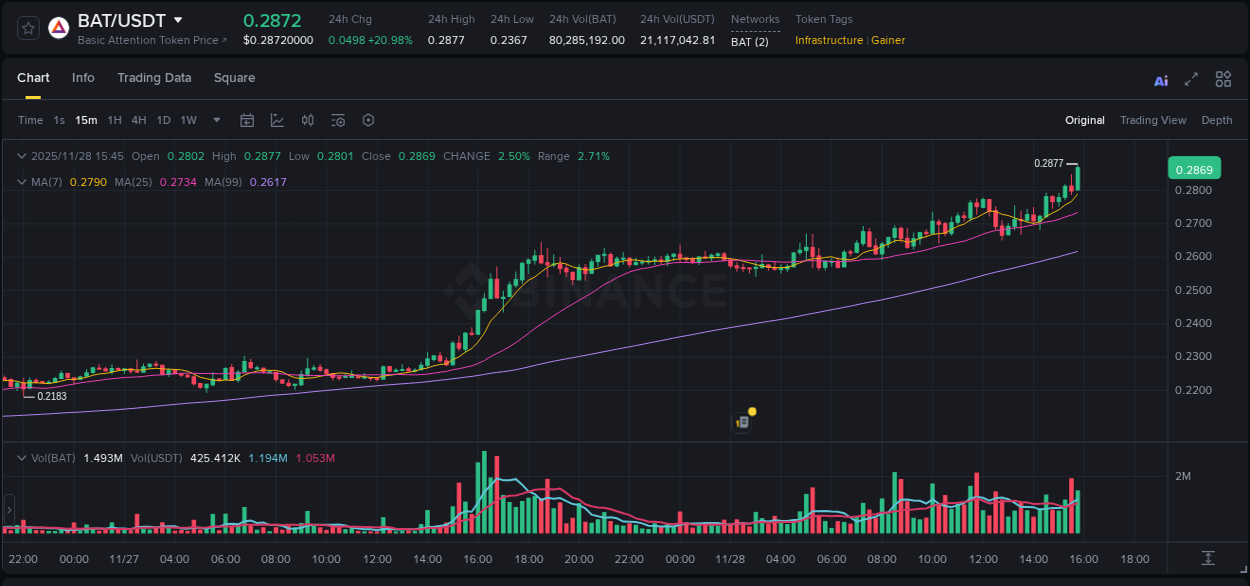
Task: Open the indicators list icon
Action: pyautogui.click(x=338, y=119)
